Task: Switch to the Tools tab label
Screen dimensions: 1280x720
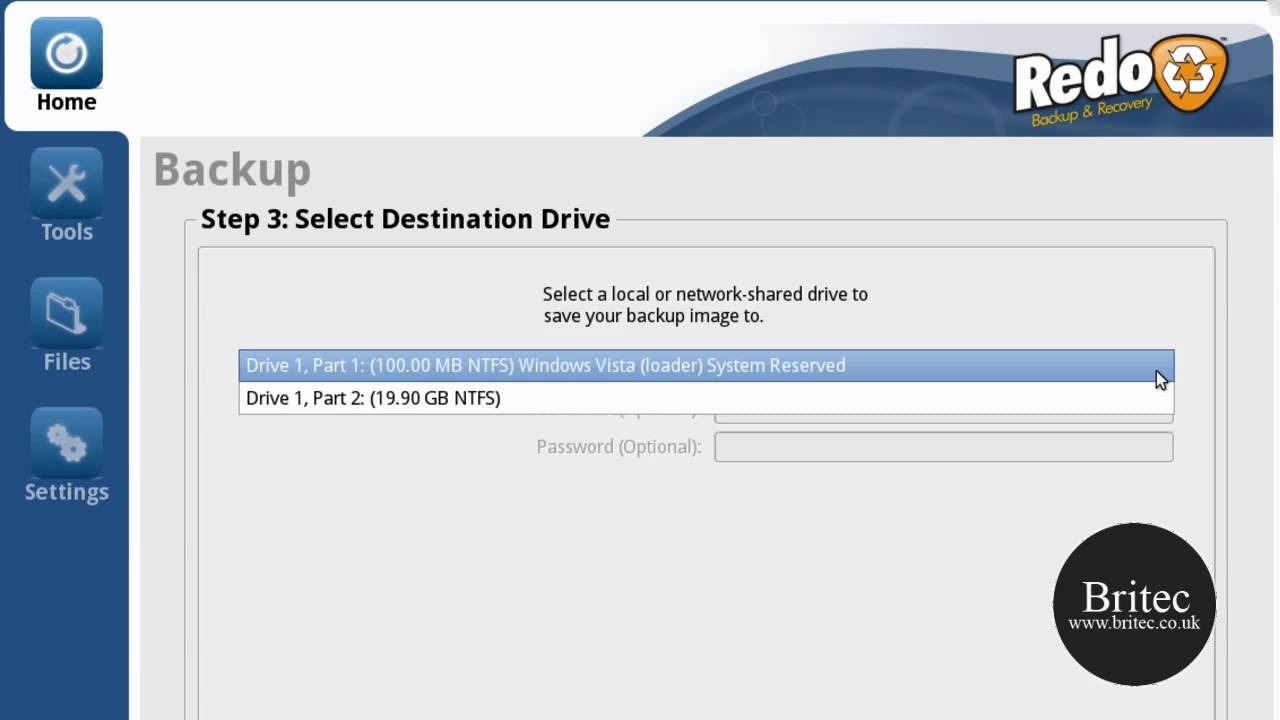Action: (x=66, y=232)
